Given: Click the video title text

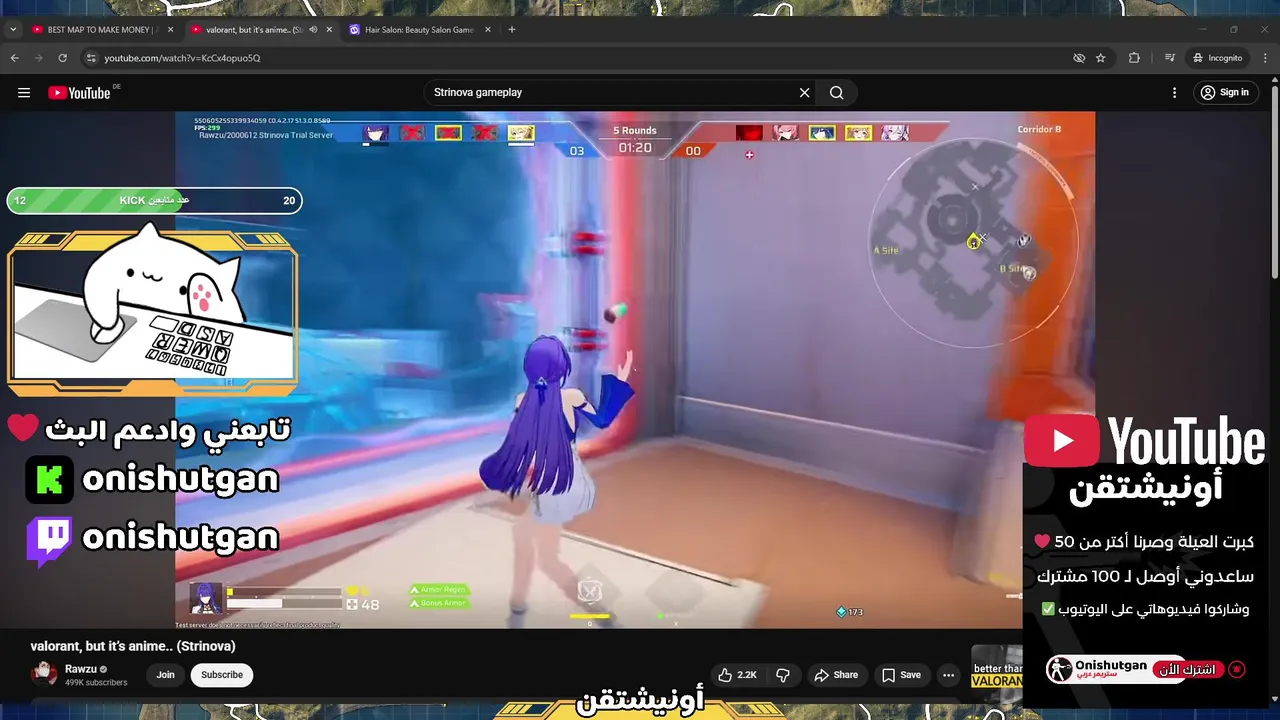Looking at the screenshot, I should tap(133, 646).
